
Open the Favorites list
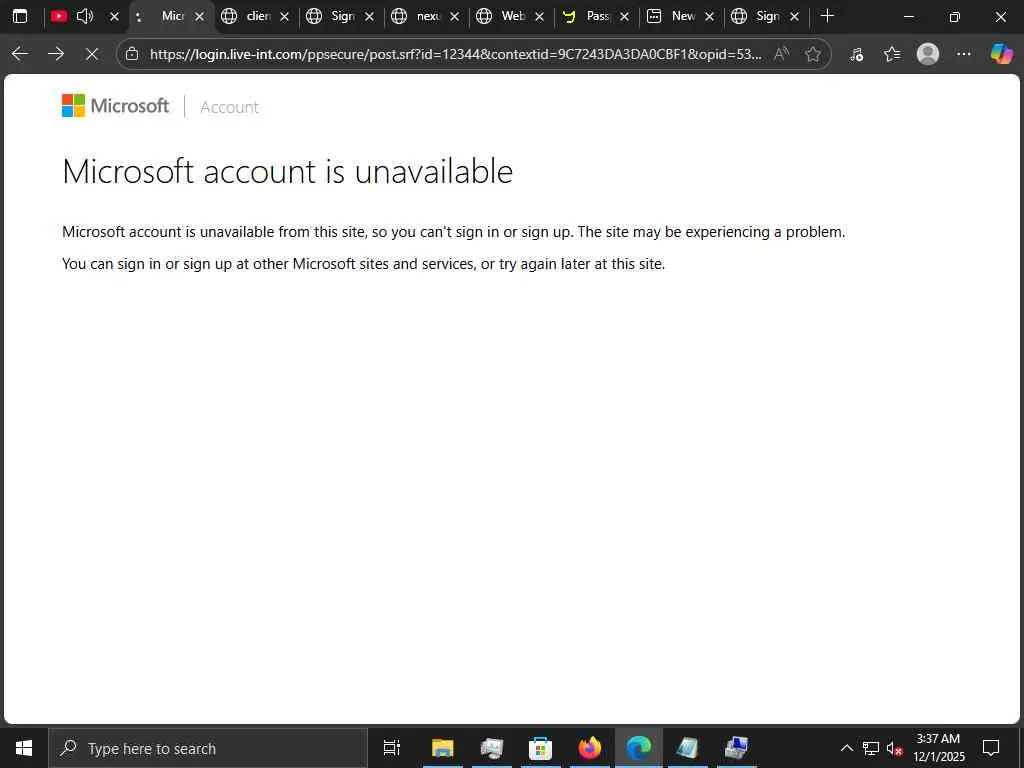coord(892,54)
